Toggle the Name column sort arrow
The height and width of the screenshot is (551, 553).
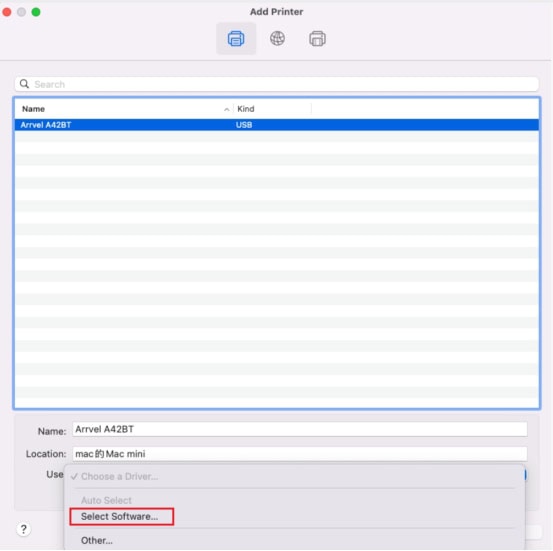pos(227,109)
